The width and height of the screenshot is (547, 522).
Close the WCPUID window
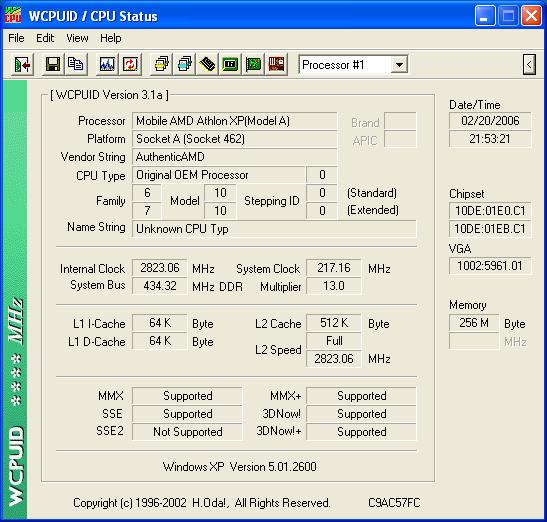(x=531, y=16)
